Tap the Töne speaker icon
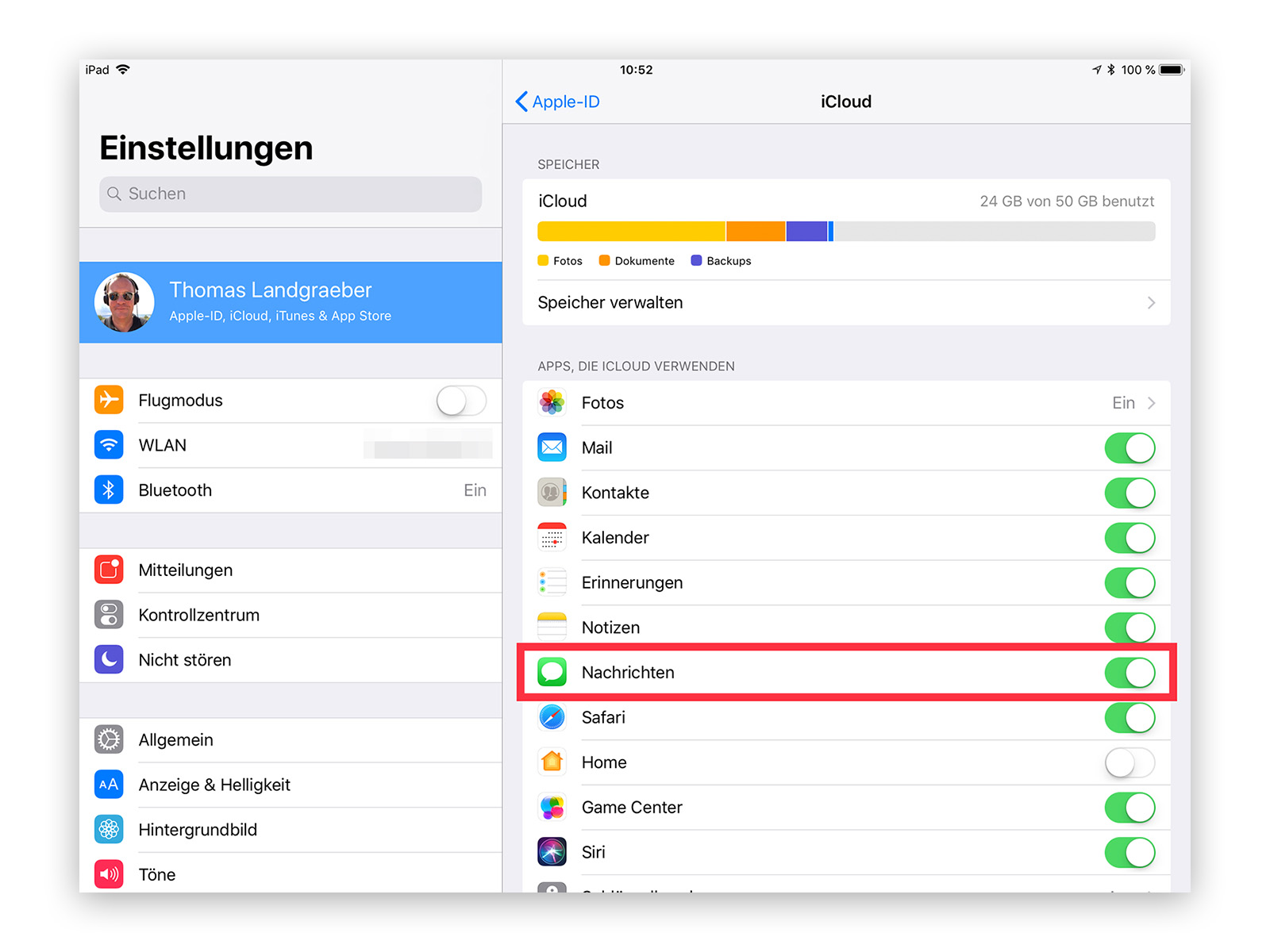Image resolution: width=1270 pixels, height=952 pixels. (109, 874)
